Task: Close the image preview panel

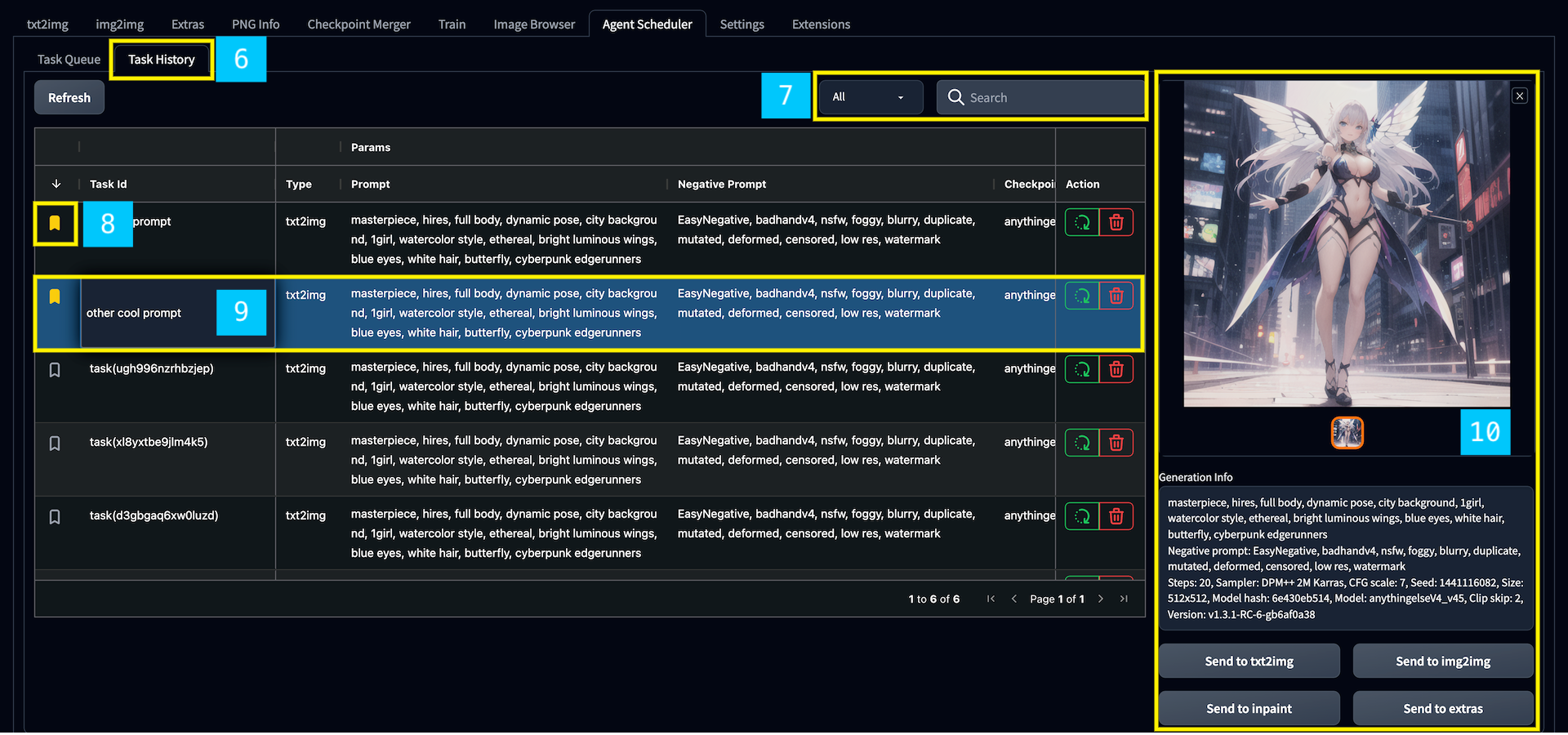Action: coord(1519,96)
